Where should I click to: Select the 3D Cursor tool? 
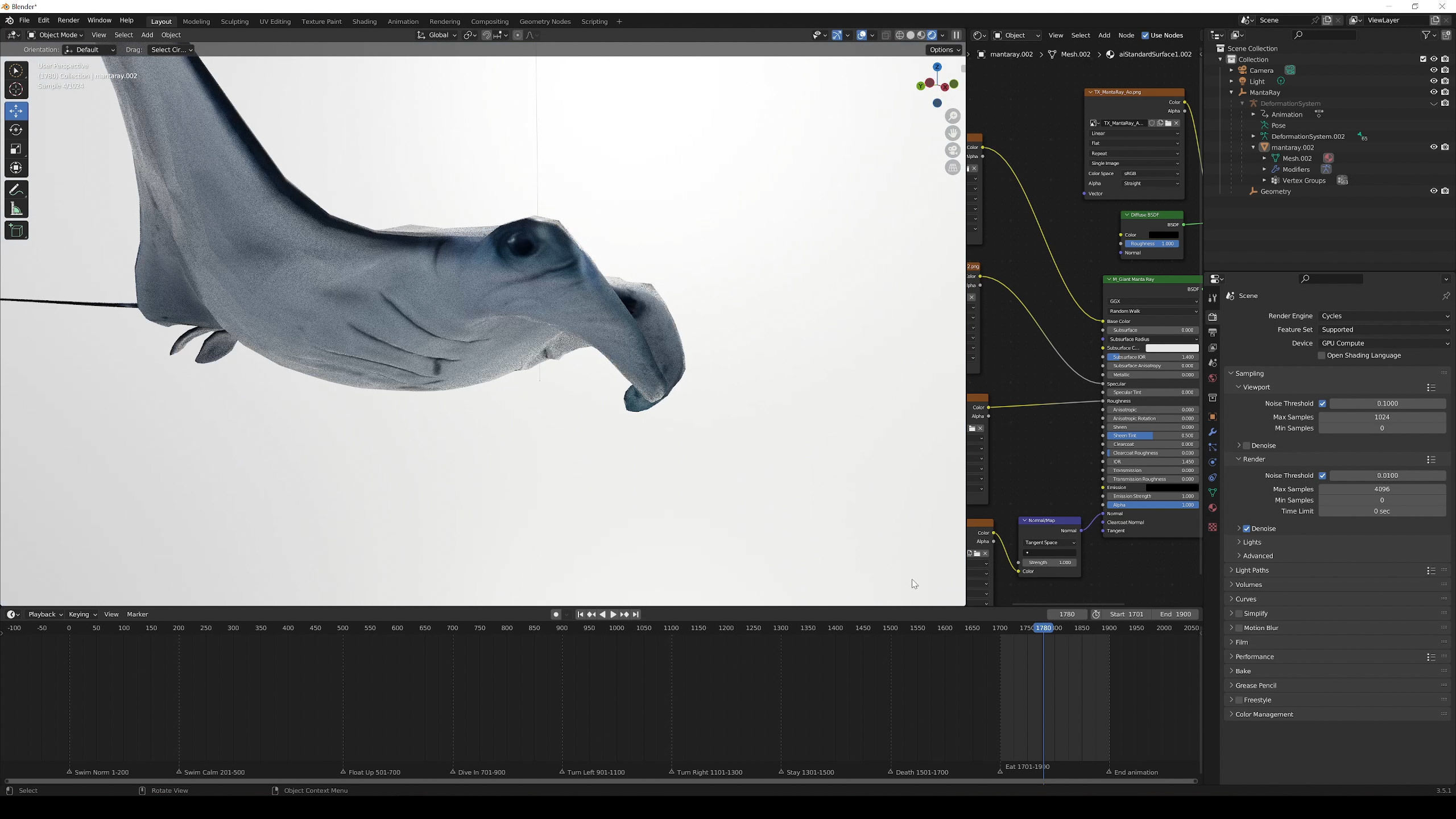[x=16, y=89]
